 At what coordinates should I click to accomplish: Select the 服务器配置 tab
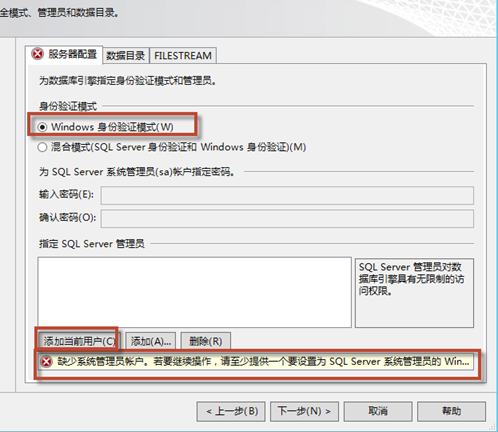[64, 54]
